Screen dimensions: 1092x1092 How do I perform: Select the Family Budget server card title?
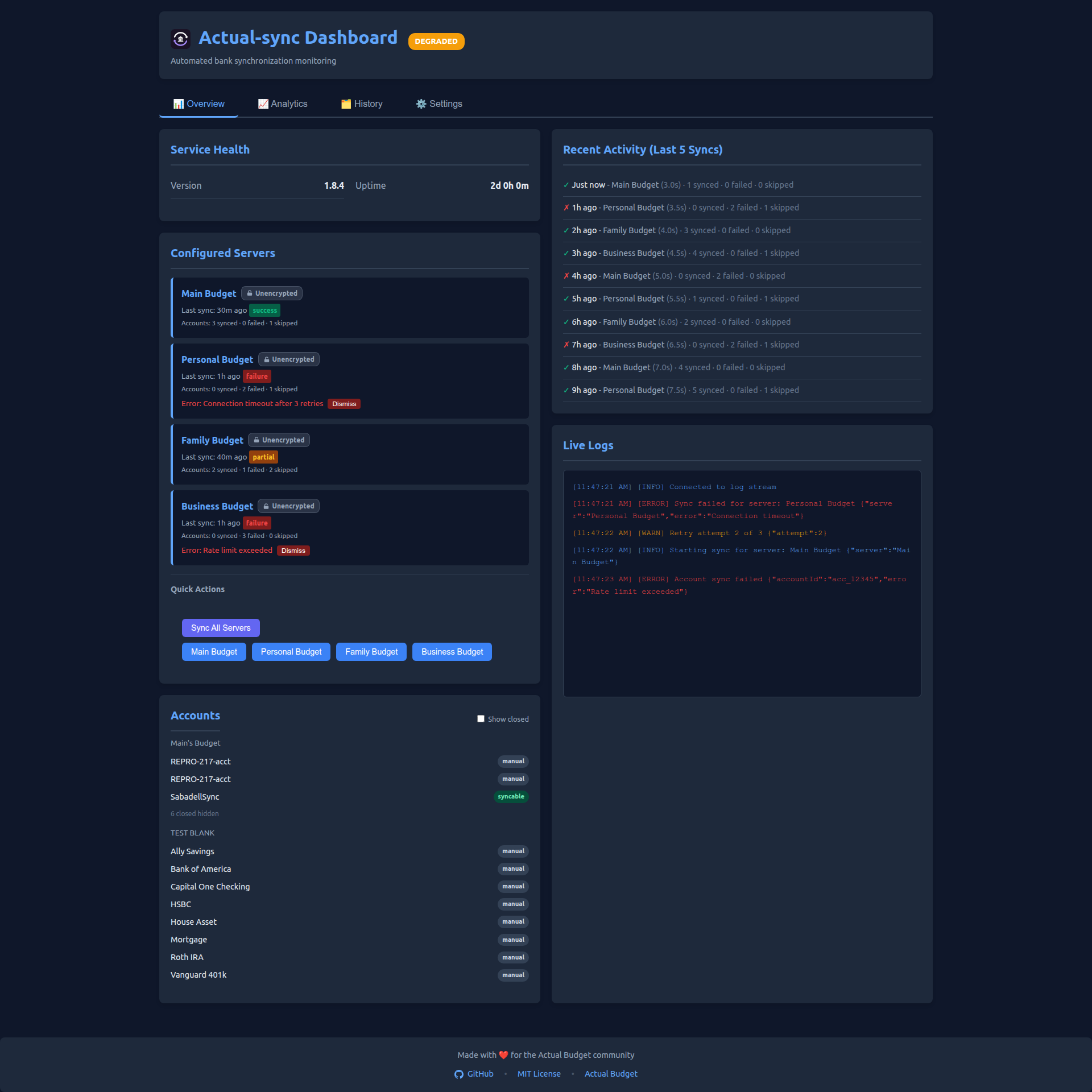click(x=212, y=440)
